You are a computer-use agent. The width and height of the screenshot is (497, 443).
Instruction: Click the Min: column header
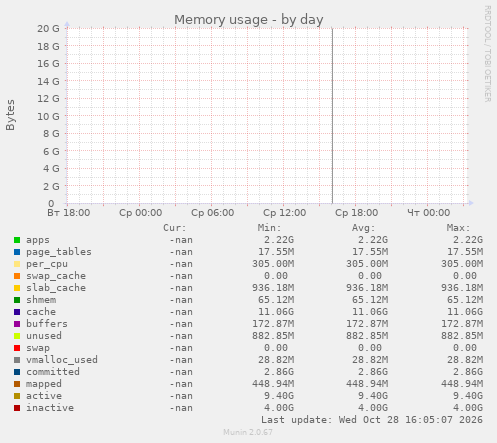pos(269,228)
